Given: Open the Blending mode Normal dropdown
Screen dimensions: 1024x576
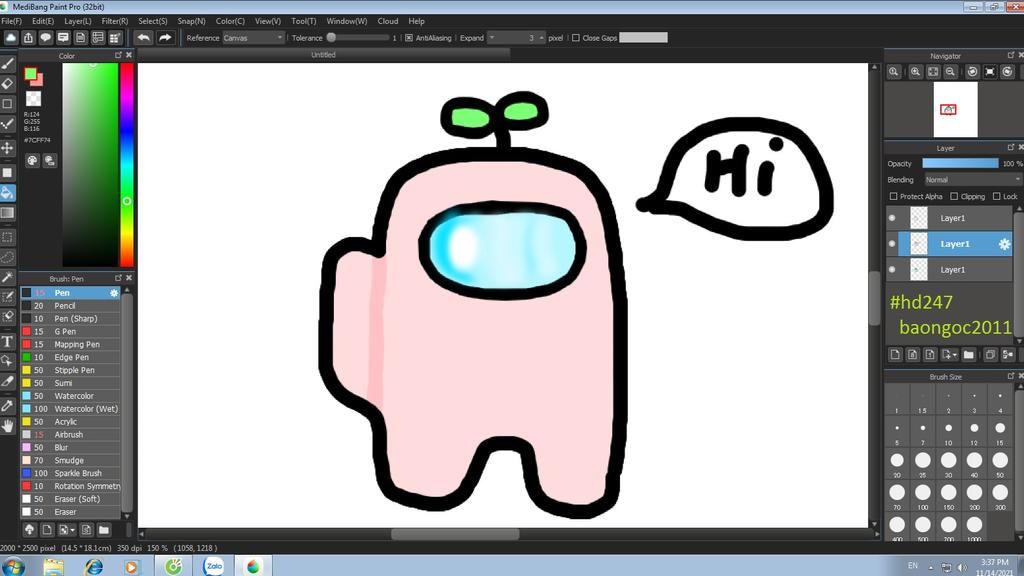Looking at the screenshot, I should 972,180.
